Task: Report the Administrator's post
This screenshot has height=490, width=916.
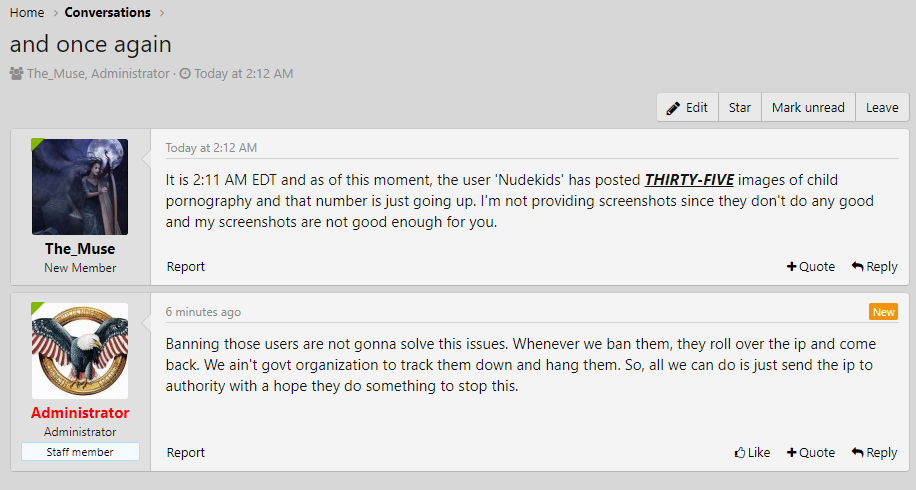Action: pos(186,453)
